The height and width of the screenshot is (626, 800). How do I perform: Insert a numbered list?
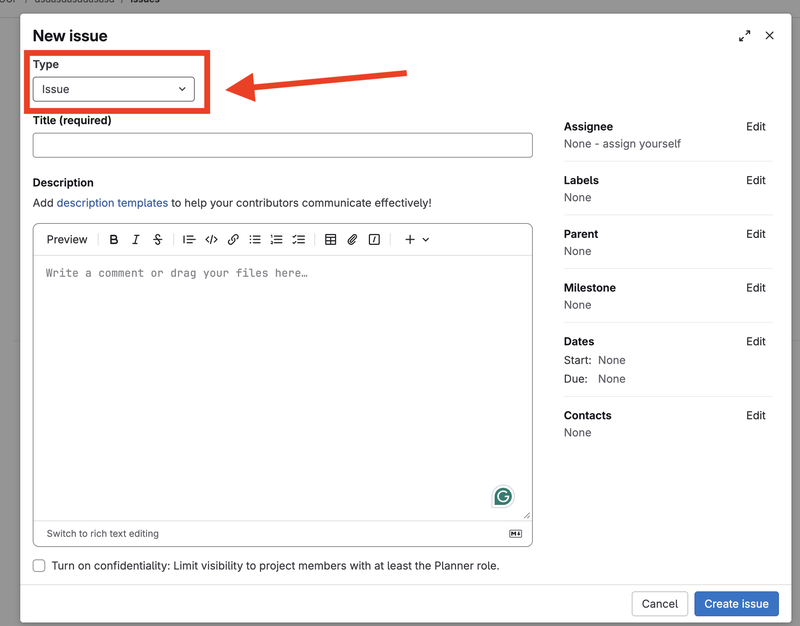pyautogui.click(x=277, y=240)
